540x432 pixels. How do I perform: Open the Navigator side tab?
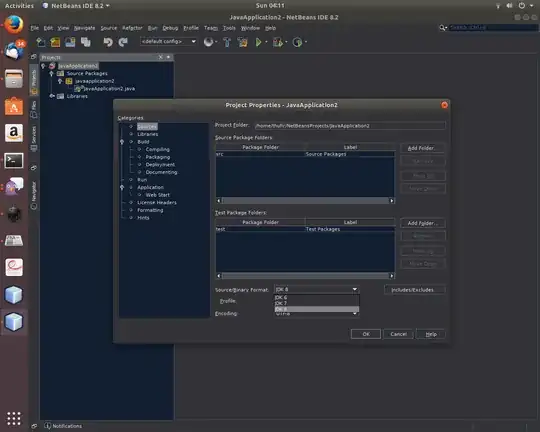click(34, 195)
